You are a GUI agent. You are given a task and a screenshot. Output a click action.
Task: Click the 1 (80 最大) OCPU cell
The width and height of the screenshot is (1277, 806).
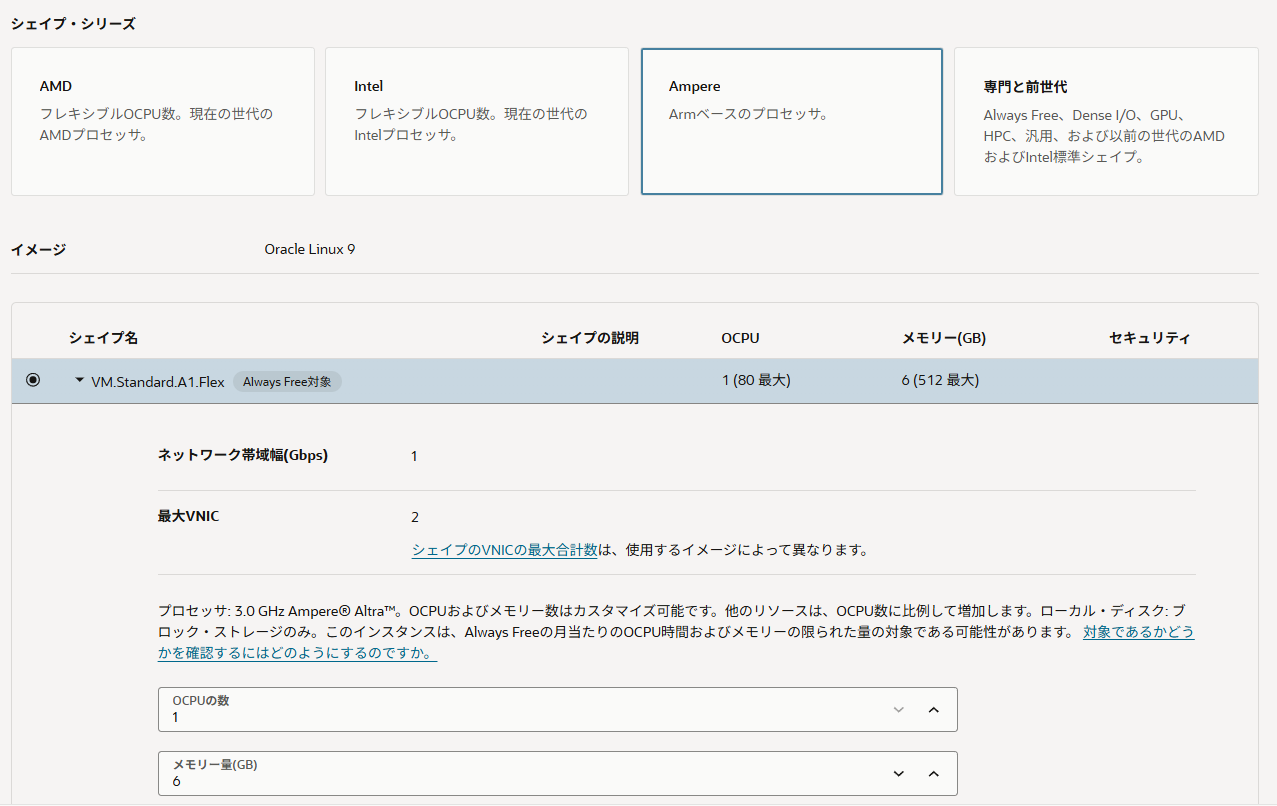pyautogui.click(x=756, y=380)
